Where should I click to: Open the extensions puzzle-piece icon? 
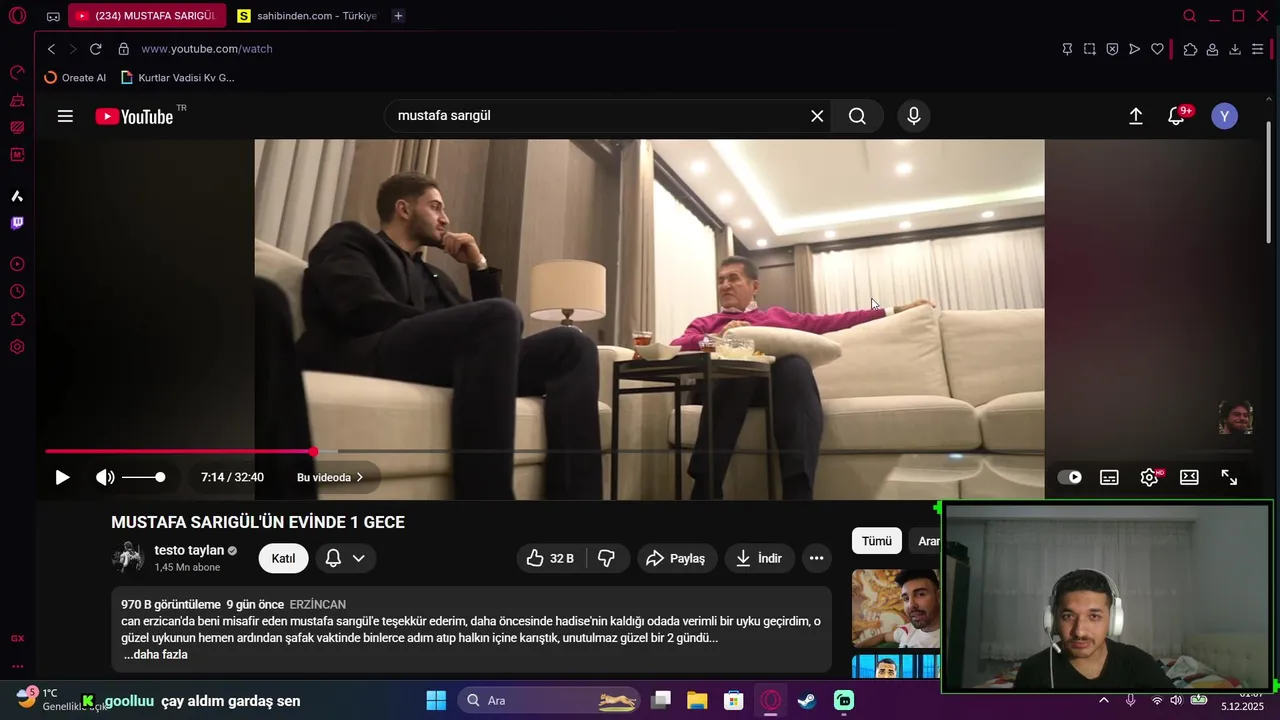(1190, 49)
